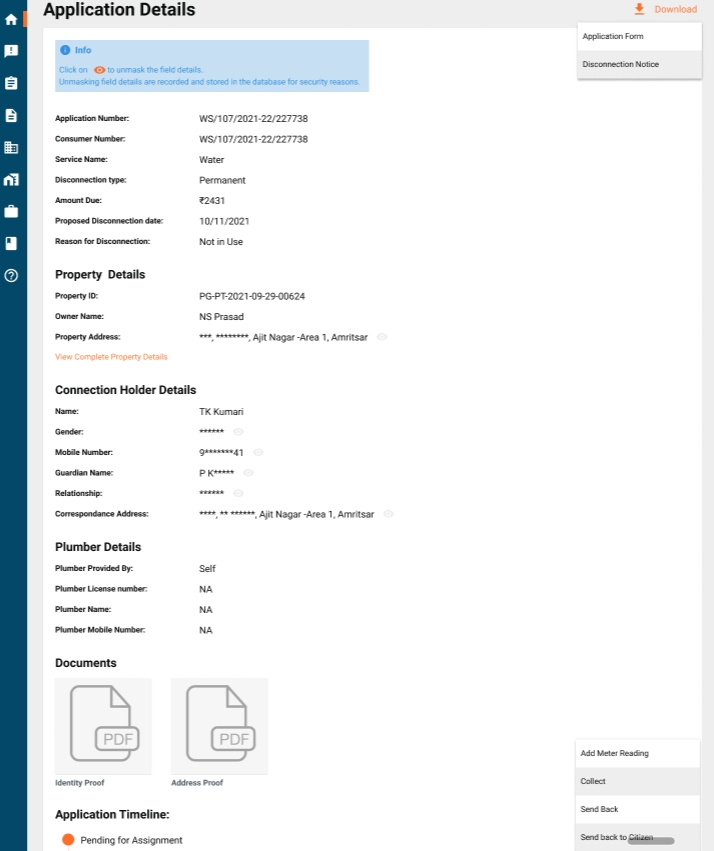The height and width of the screenshot is (851, 714).
Task: Click the house-with-building sidebar icon
Action: point(11,179)
